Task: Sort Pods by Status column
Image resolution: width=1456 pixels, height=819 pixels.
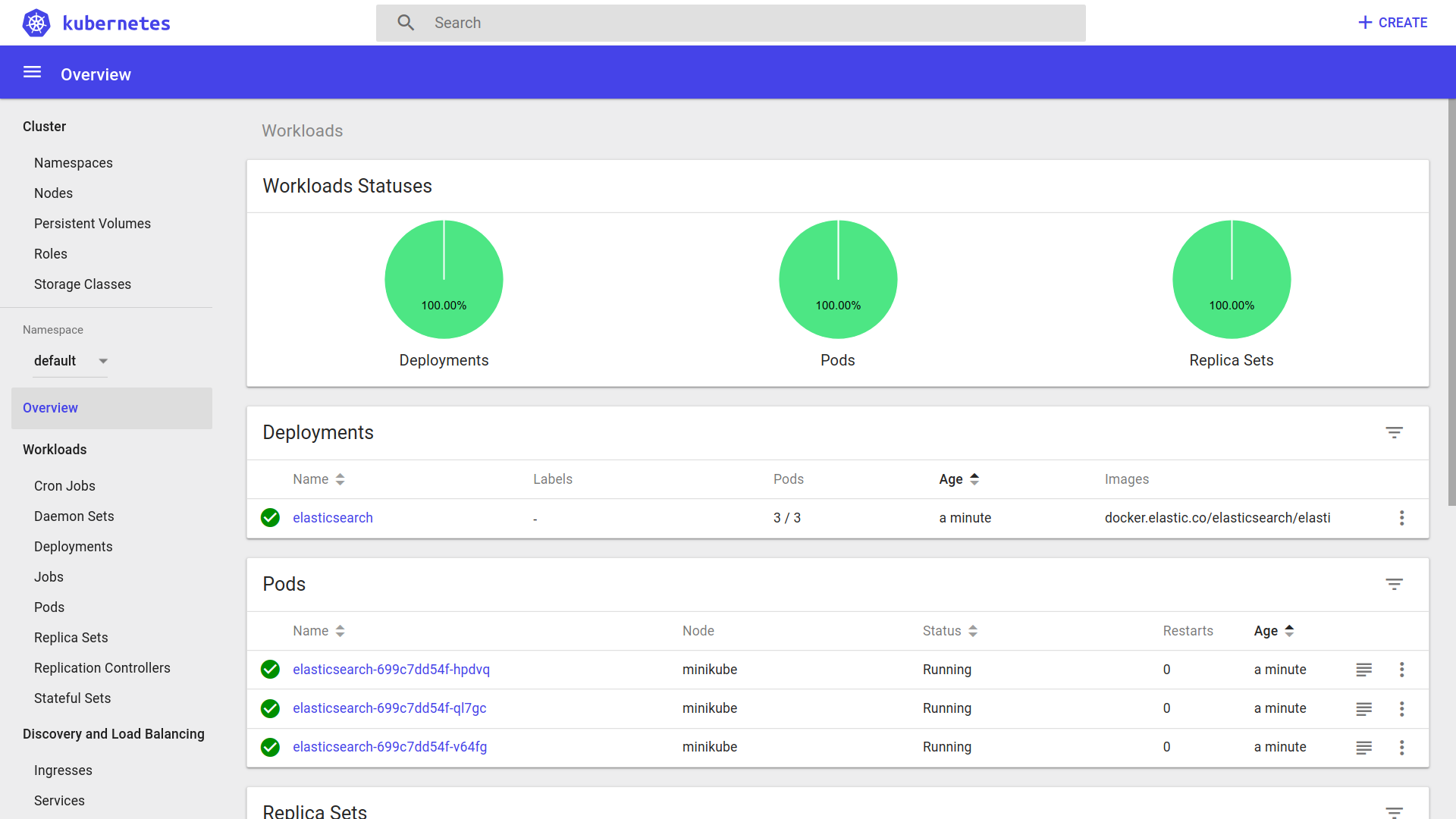Action: tap(949, 631)
